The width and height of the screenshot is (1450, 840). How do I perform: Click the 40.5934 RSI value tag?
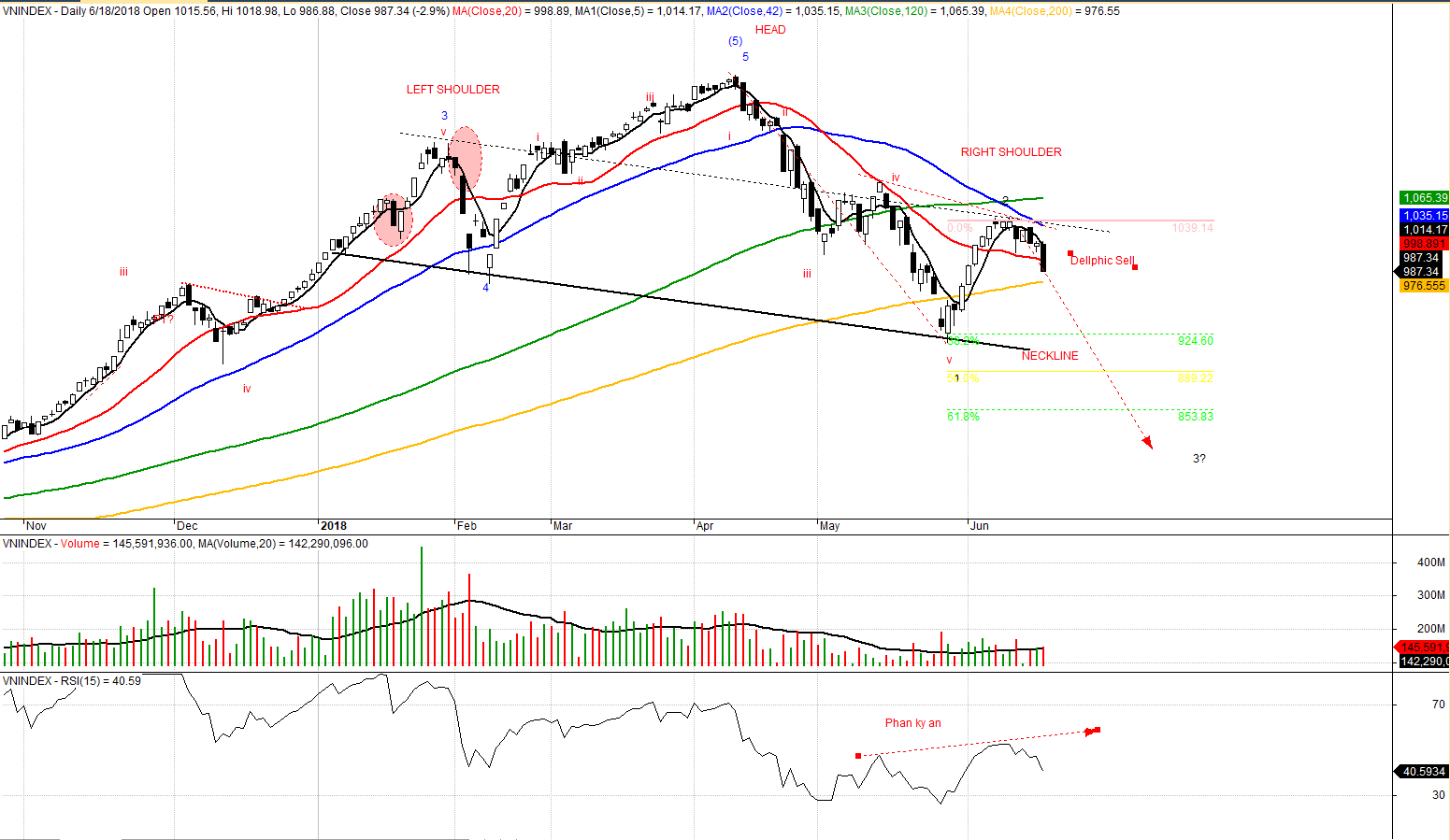[x=1424, y=772]
